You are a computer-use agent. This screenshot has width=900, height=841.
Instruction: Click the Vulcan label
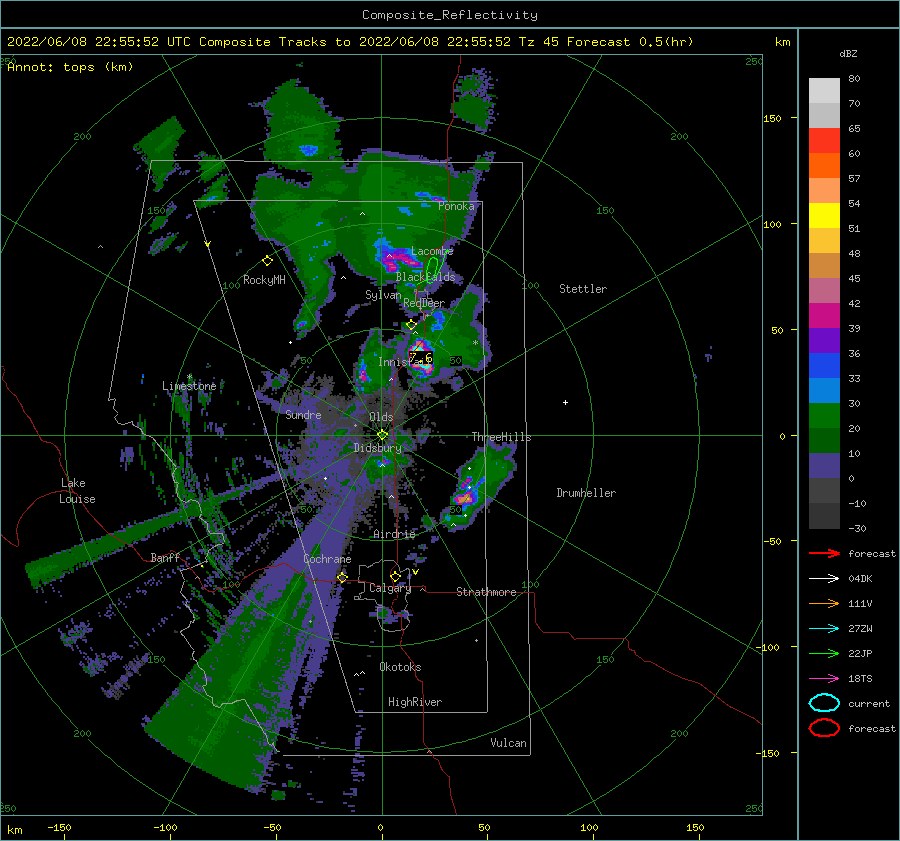coord(508,743)
